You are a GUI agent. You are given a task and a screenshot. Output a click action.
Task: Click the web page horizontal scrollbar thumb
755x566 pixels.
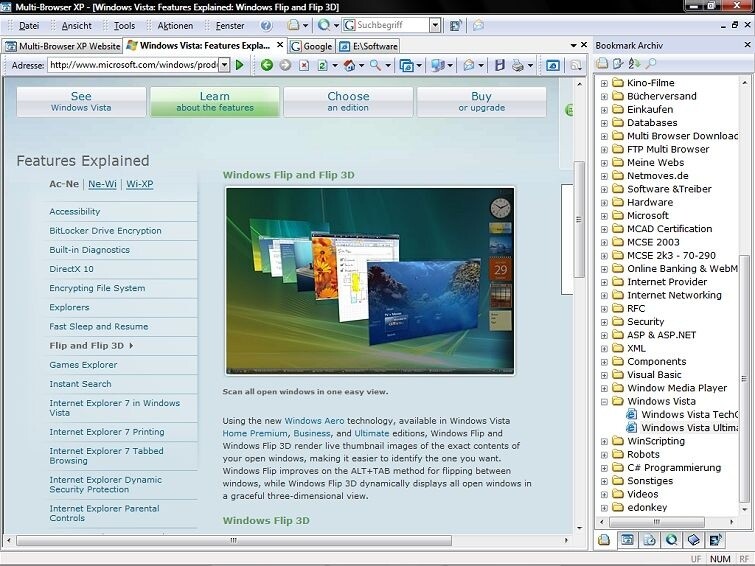(x=234, y=540)
